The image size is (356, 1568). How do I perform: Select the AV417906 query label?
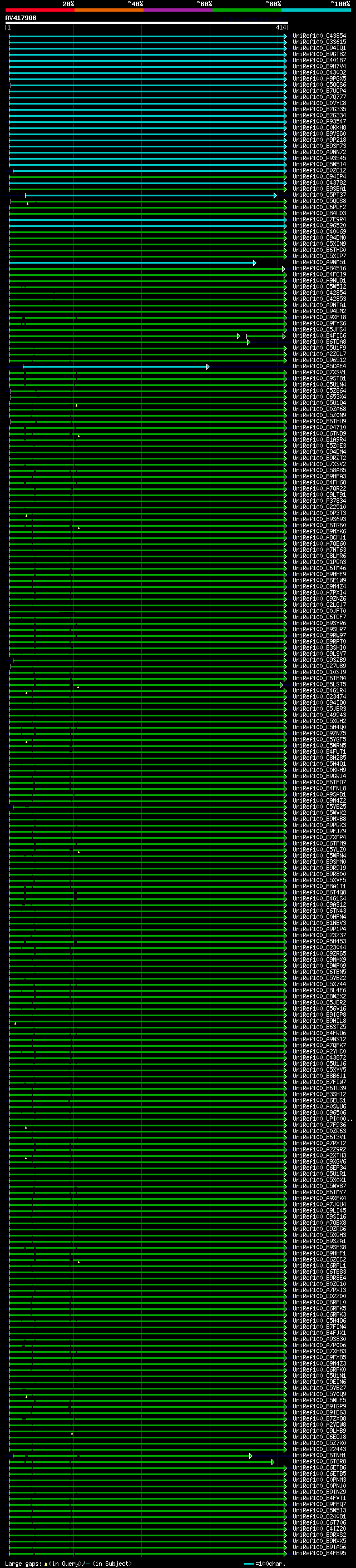click(x=21, y=18)
